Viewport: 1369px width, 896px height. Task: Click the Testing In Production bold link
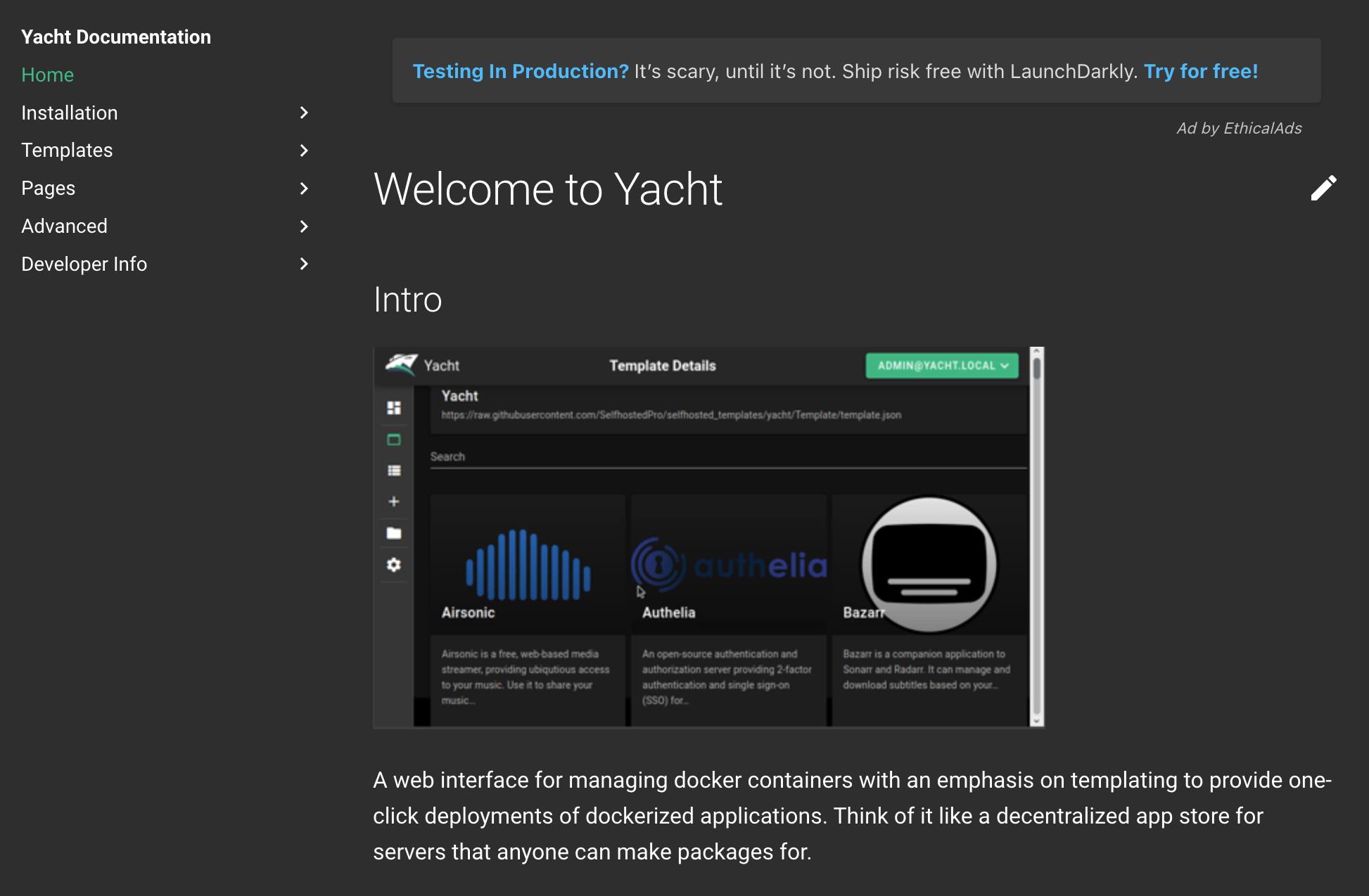[x=520, y=70]
